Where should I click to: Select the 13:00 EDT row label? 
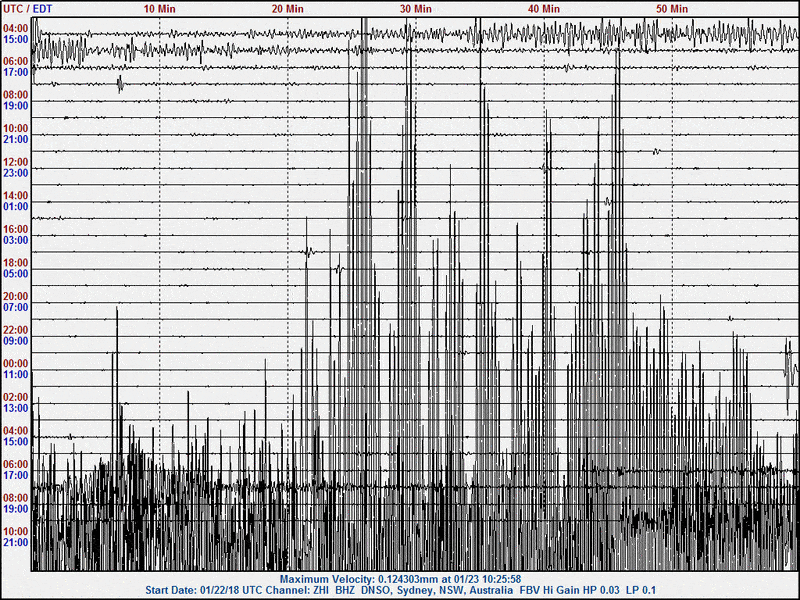click(x=16, y=408)
